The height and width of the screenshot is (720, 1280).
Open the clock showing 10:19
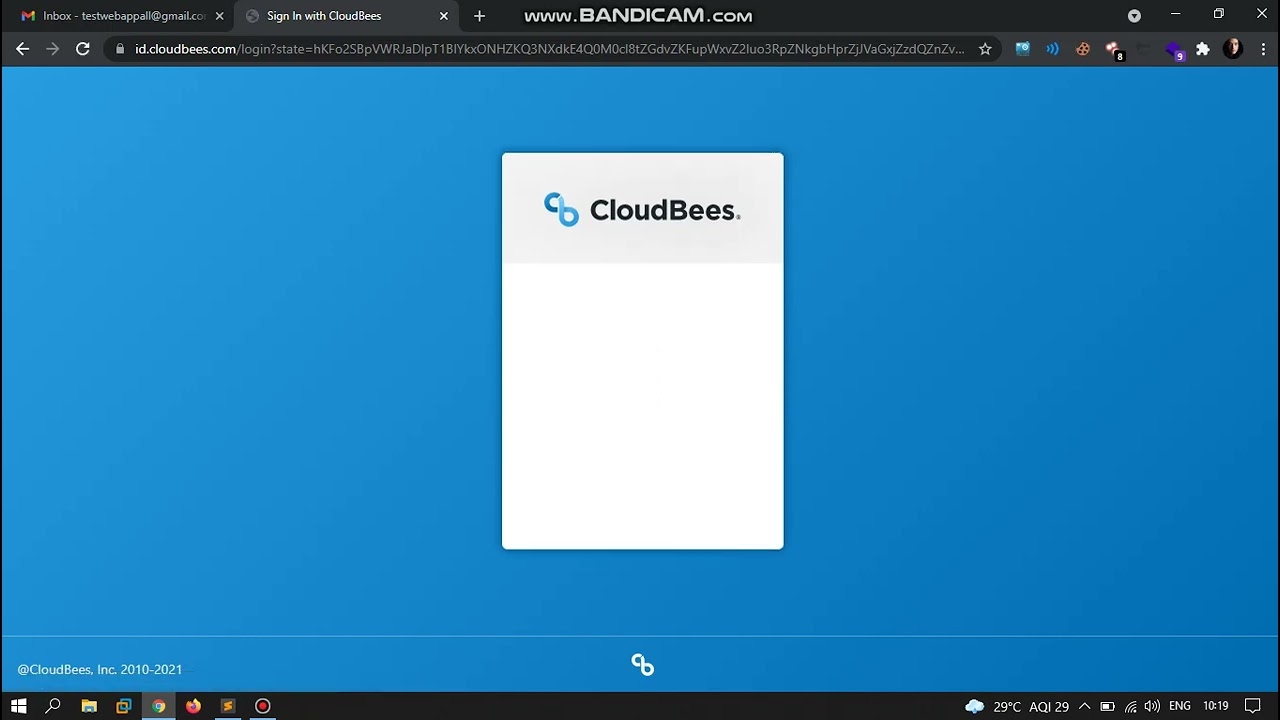1216,706
